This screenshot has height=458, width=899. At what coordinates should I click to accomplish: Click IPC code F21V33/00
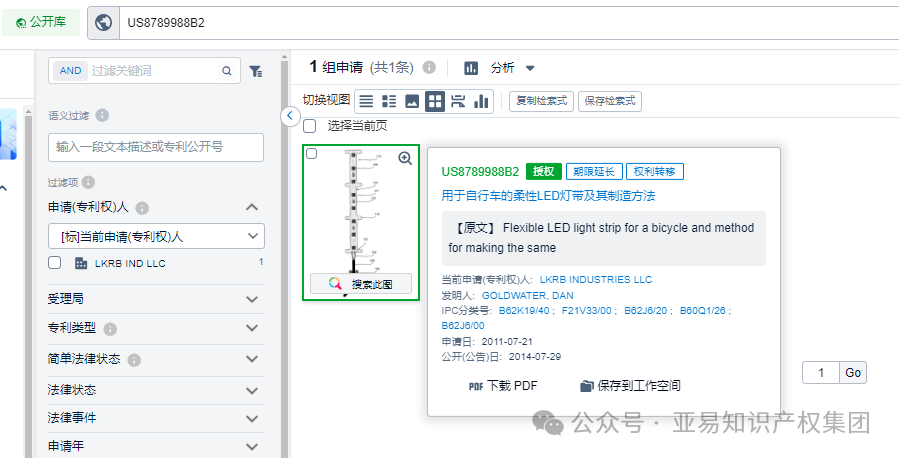click(586, 311)
